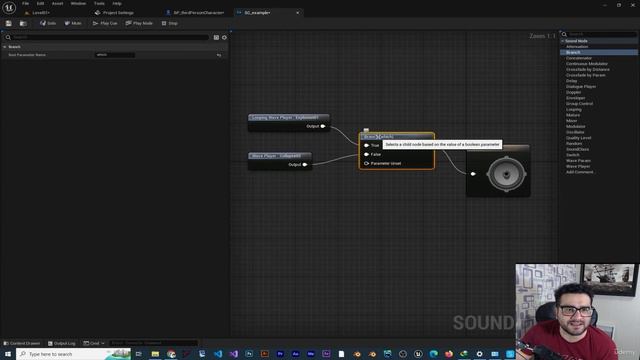
Task: Click the Play Node button
Action: 139,23
